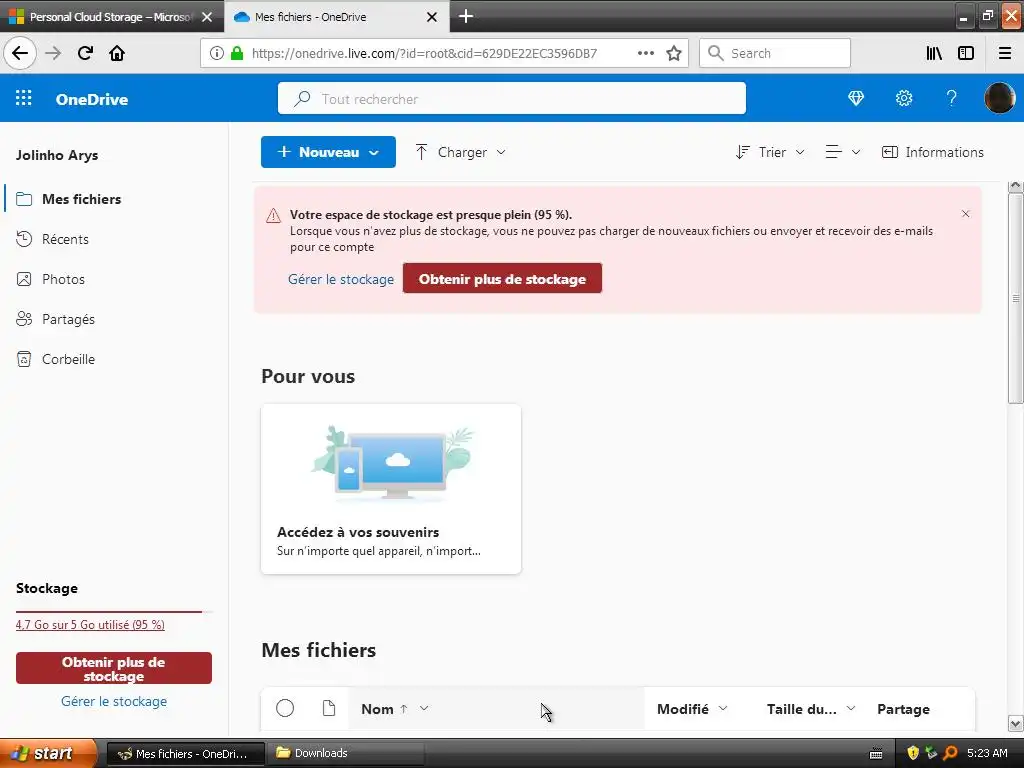The height and width of the screenshot is (768, 1024).
Task: Reload the current page
Action: click(85, 53)
